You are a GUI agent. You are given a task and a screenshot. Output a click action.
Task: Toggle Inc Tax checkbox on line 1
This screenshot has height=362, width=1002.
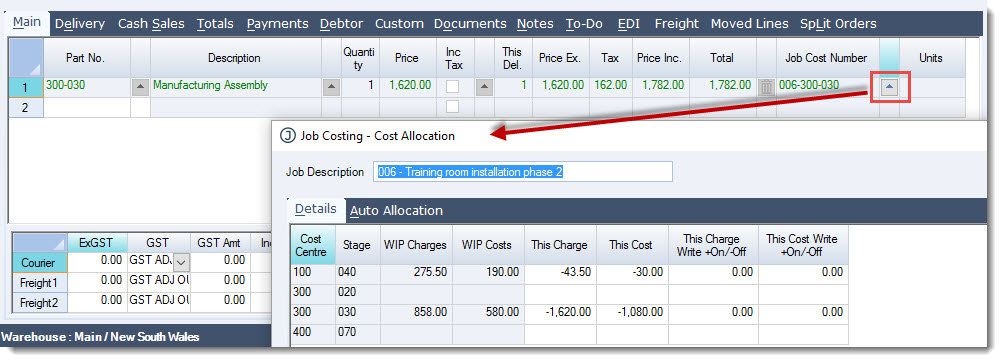452,86
